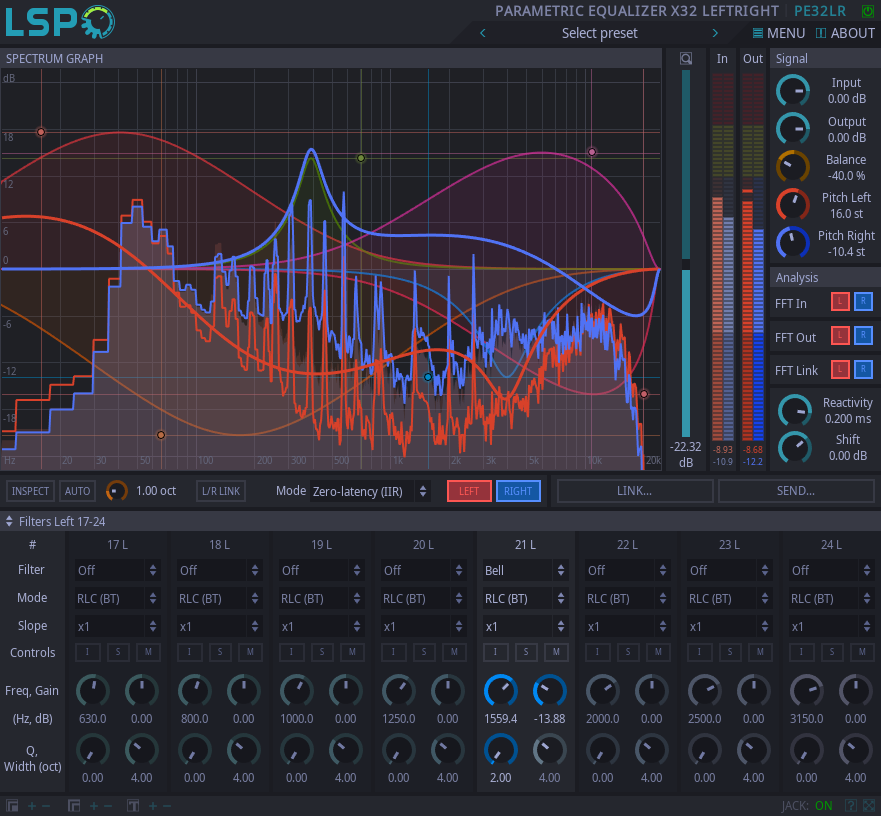
Task: Toggle FFT Out right channel analysis
Action: click(863, 337)
